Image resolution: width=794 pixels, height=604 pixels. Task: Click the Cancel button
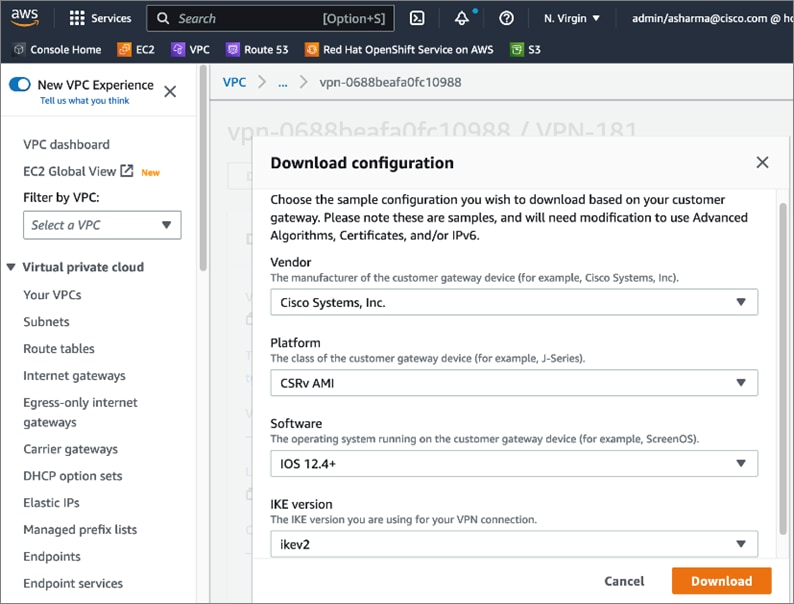tap(624, 581)
